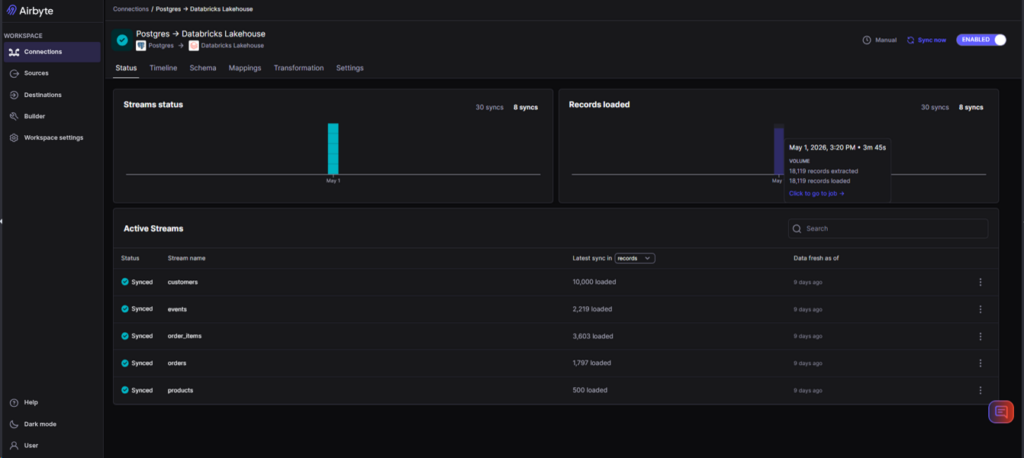This screenshot has height=458, width=1024.
Task: Toggle the ENABLED connection switch
Action: 981,40
